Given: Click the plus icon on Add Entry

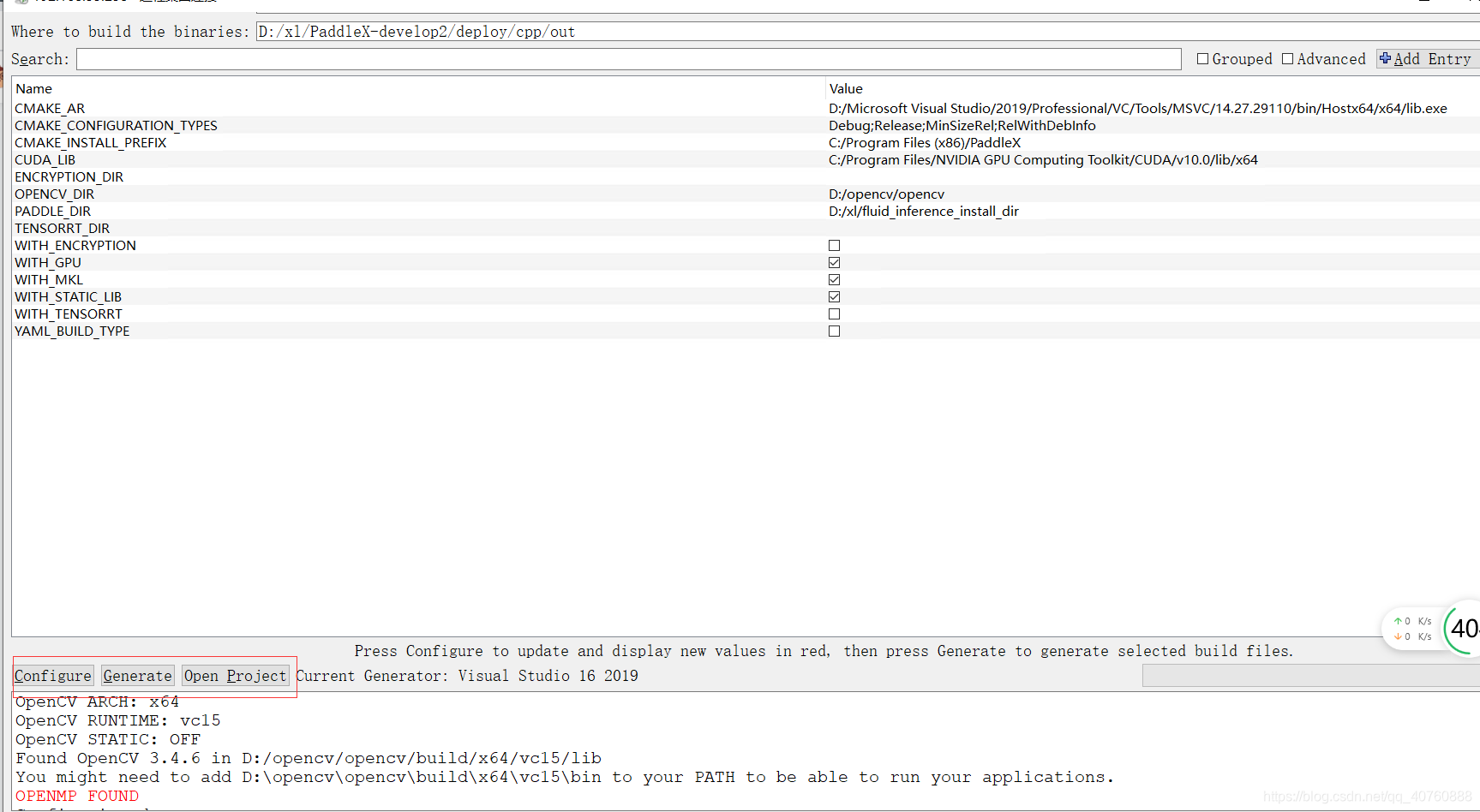Looking at the screenshot, I should (x=1385, y=58).
